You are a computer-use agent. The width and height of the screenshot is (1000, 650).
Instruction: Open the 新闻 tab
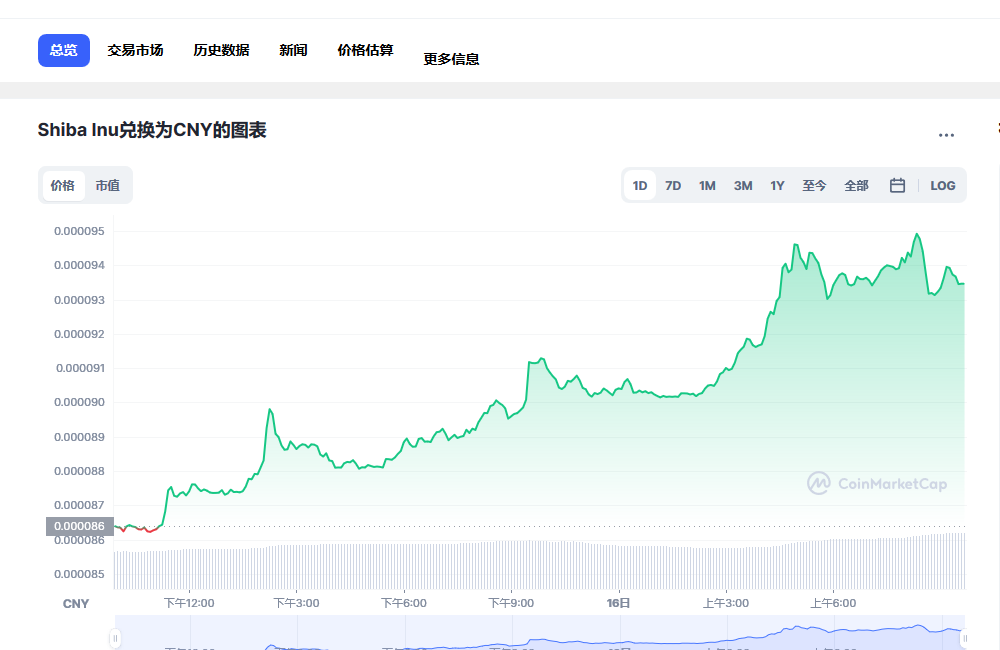click(293, 50)
